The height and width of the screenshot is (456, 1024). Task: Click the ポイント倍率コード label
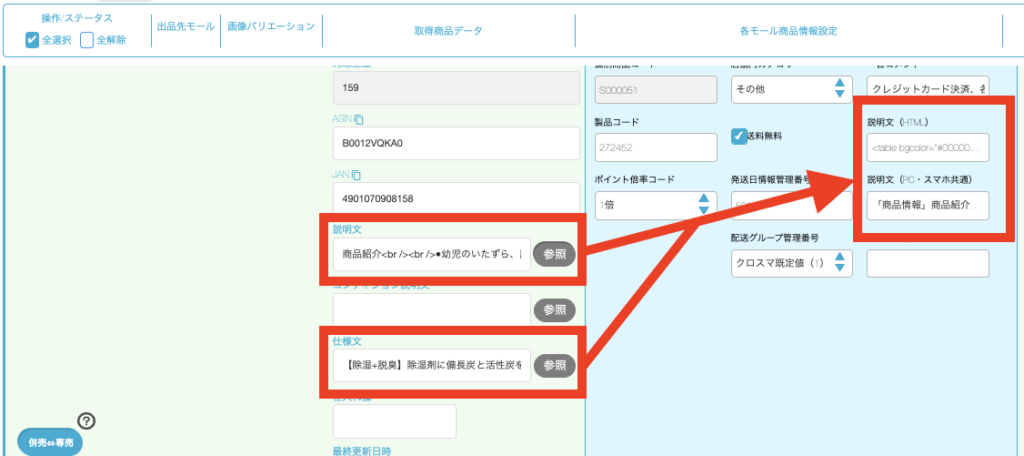coord(634,179)
